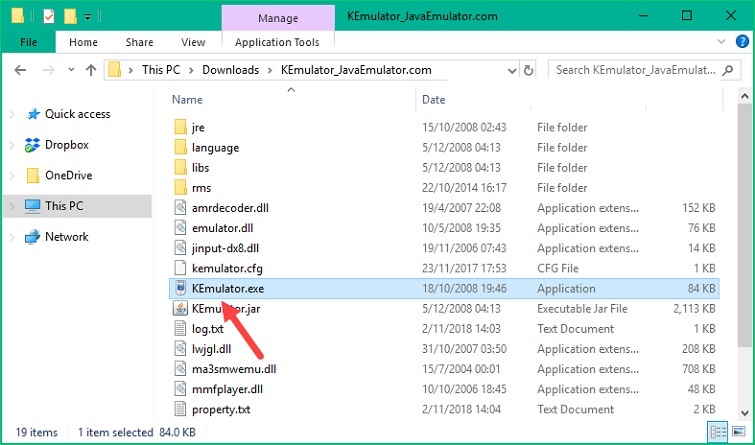Image resolution: width=755 pixels, height=445 pixels.
Task: Open OneDrive from the navigation pane
Action: click(68, 175)
